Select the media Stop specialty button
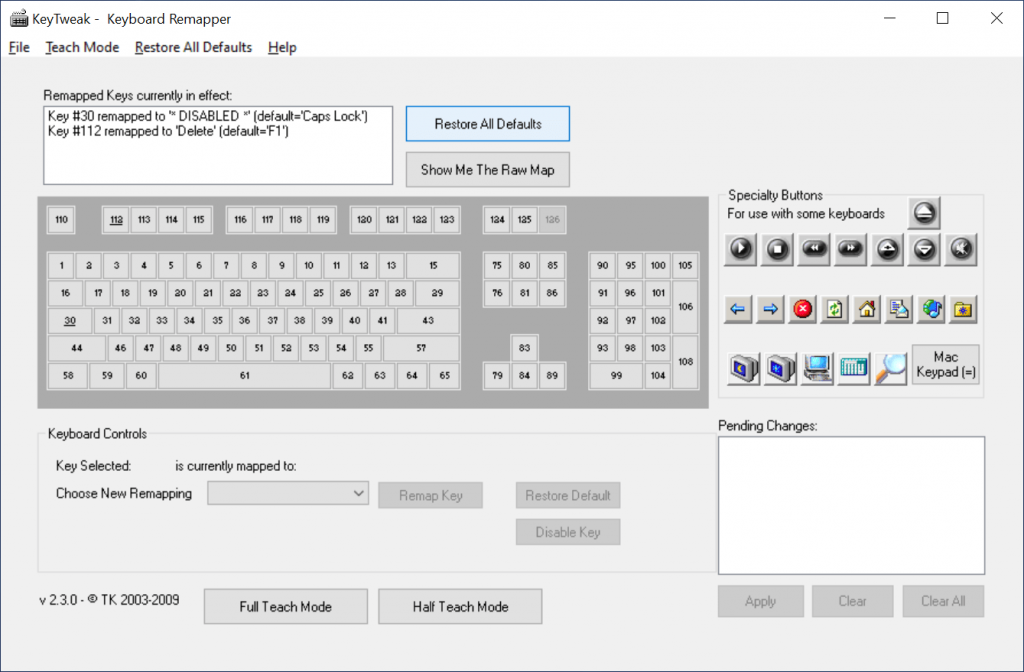The image size is (1024, 672). pos(777,250)
